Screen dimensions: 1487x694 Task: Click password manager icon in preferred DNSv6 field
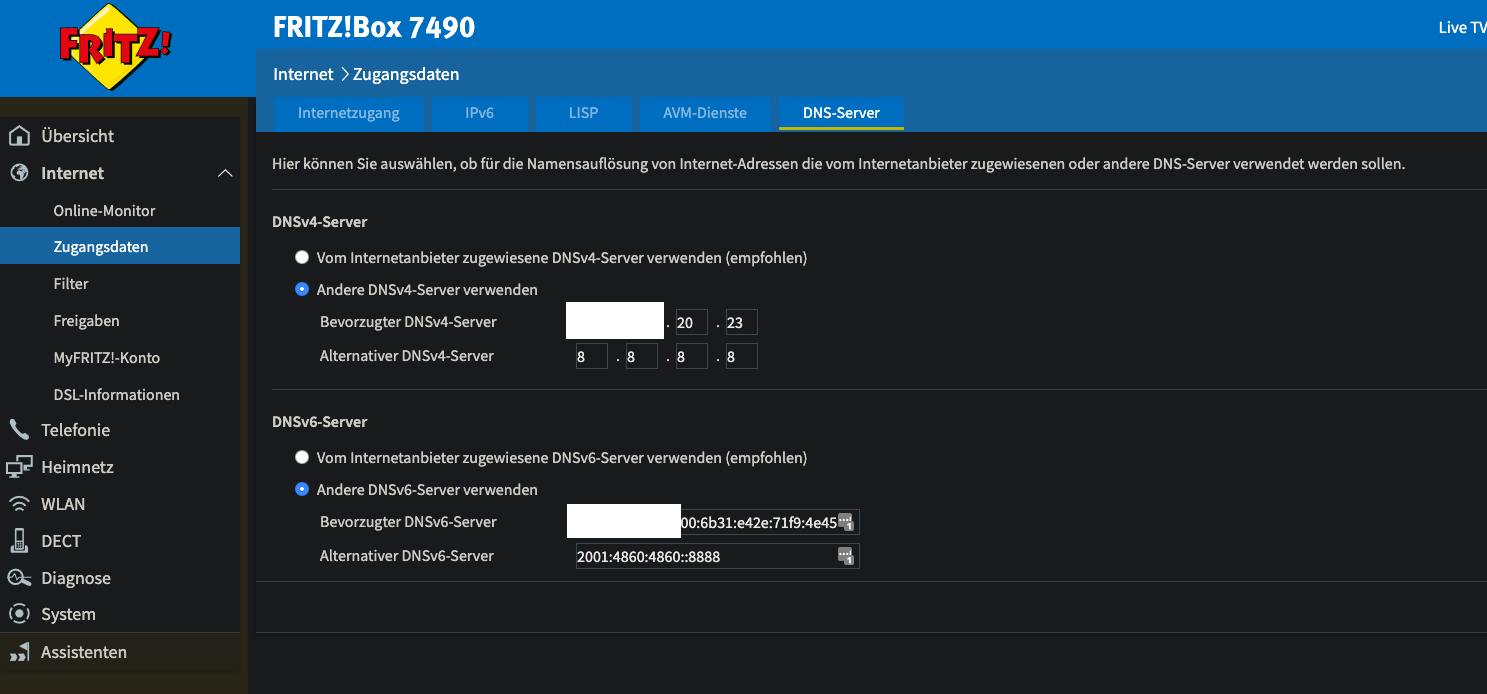[x=846, y=523]
